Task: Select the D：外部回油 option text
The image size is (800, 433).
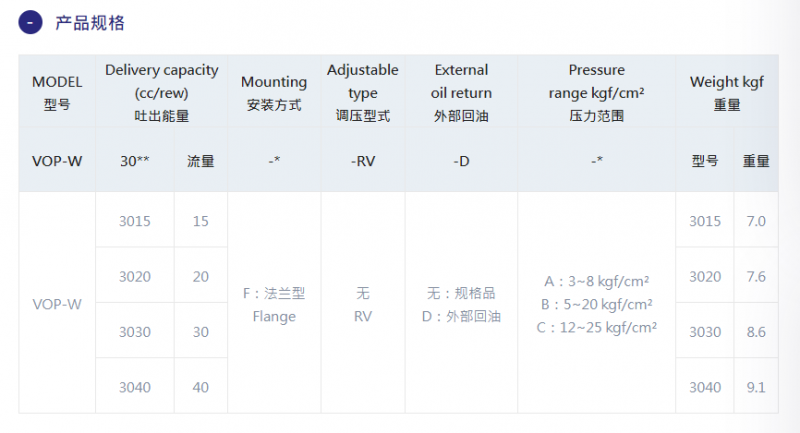Action: point(461,316)
